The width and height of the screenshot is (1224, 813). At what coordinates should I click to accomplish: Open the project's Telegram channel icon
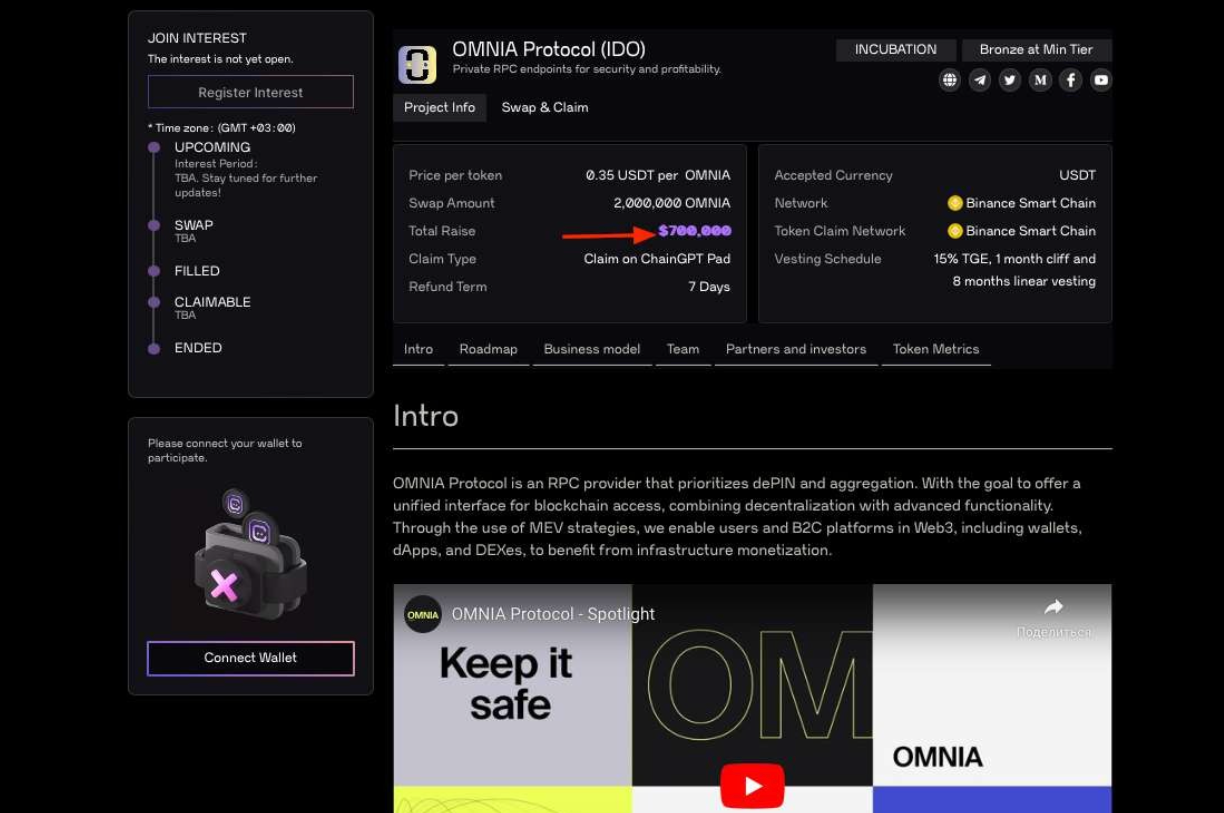[980, 80]
